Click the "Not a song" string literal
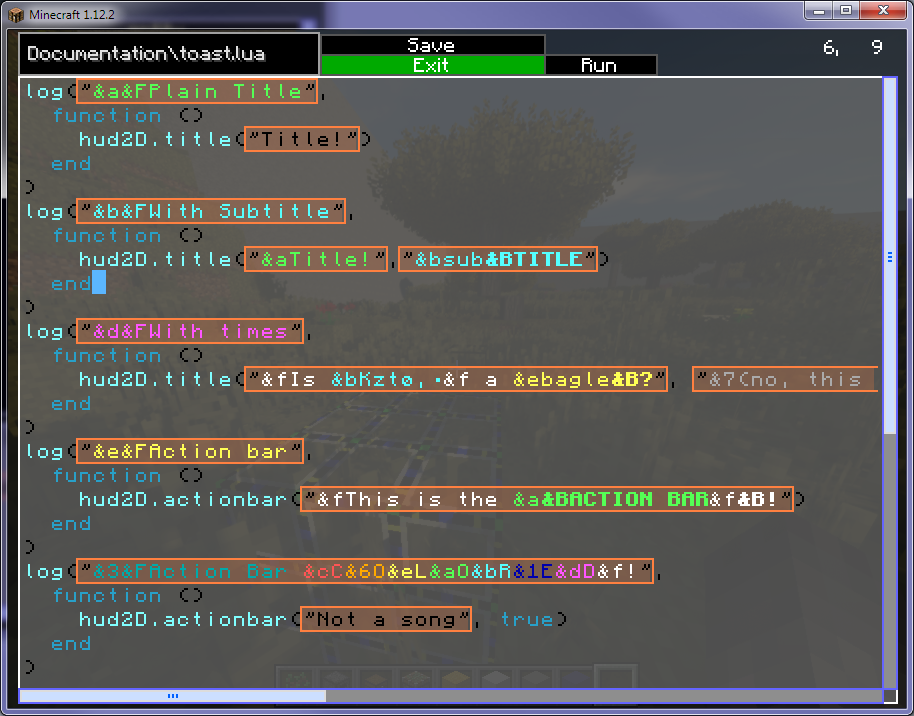The height and width of the screenshot is (716, 914). (385, 619)
